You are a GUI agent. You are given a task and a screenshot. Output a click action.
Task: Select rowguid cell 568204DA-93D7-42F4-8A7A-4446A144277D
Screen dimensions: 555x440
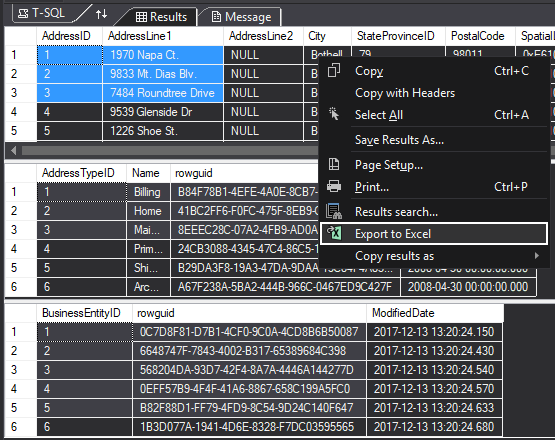tap(250, 370)
